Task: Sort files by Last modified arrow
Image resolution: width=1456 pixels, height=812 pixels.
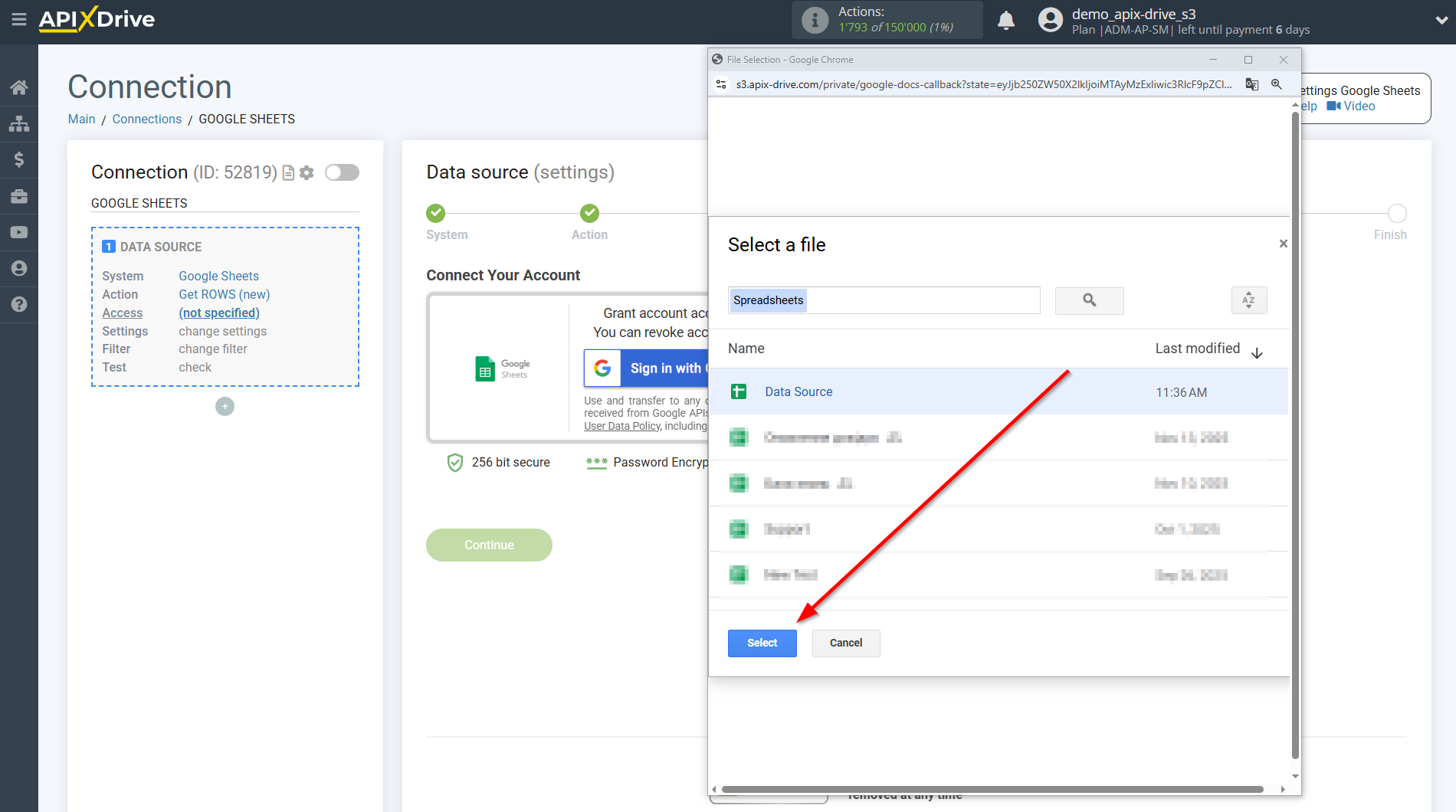Action: coord(1257,353)
